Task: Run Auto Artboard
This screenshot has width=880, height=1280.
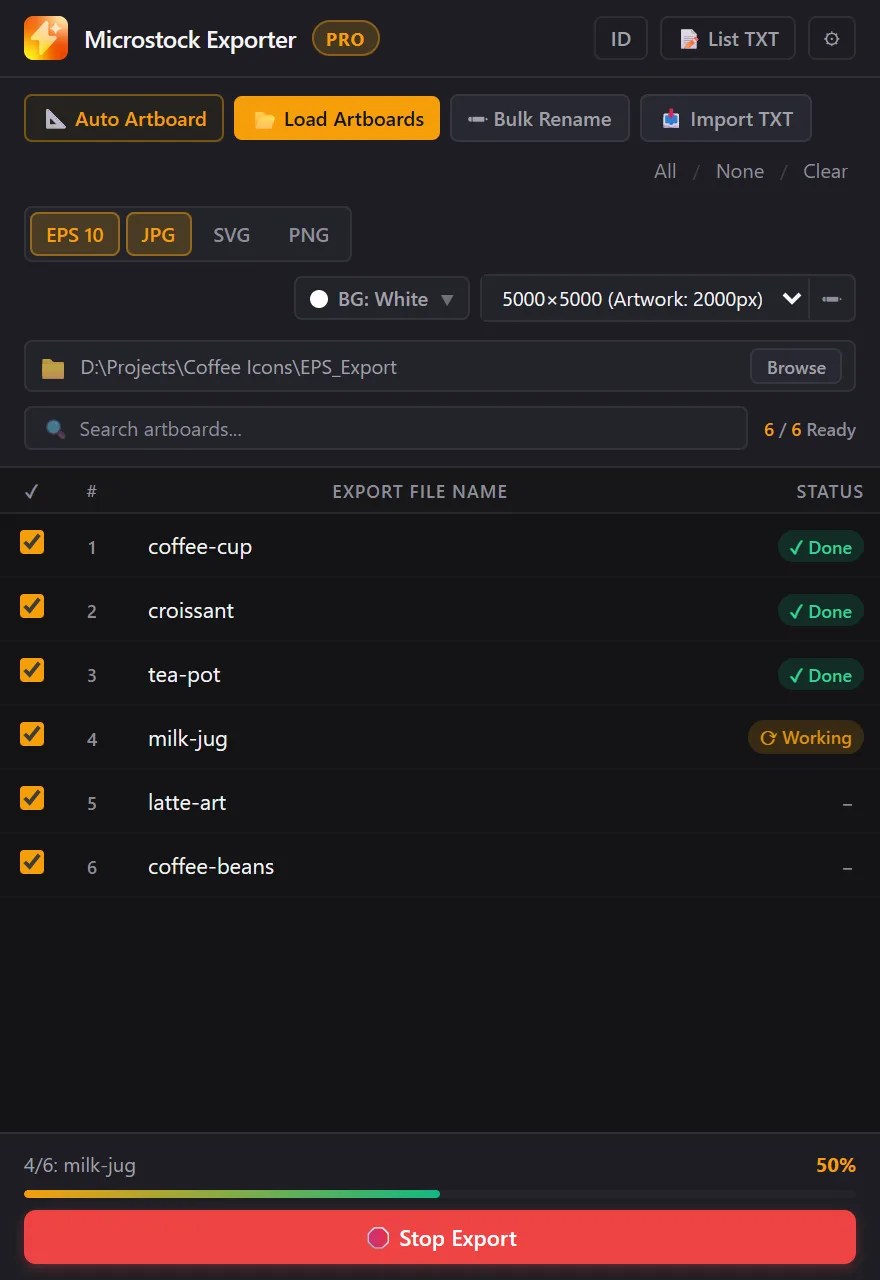Action: (x=124, y=119)
